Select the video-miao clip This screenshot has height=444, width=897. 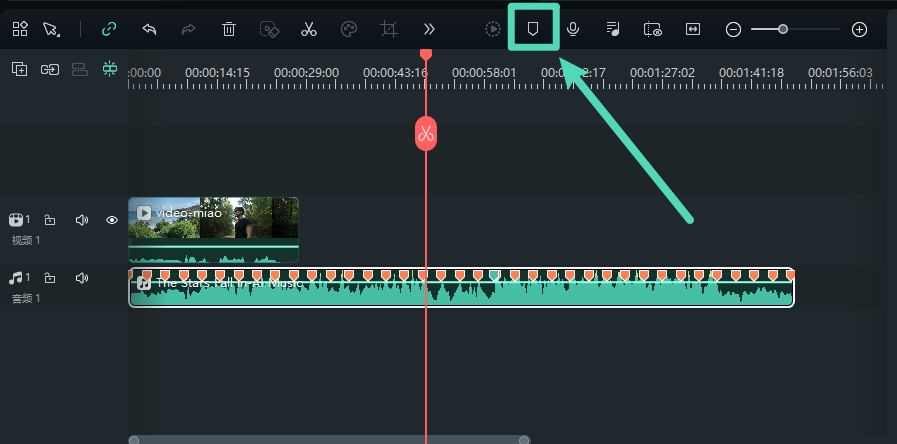click(x=213, y=229)
